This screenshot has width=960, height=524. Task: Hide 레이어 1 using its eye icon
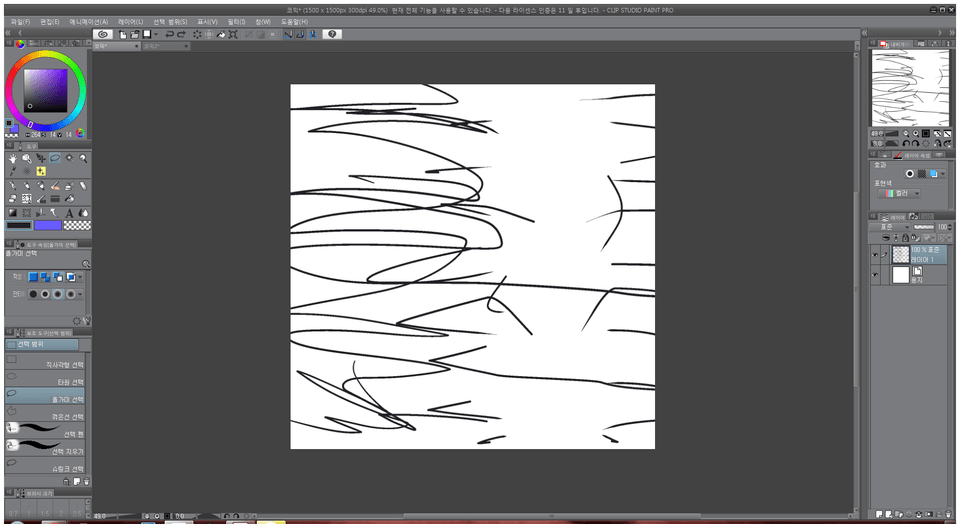(x=875, y=255)
